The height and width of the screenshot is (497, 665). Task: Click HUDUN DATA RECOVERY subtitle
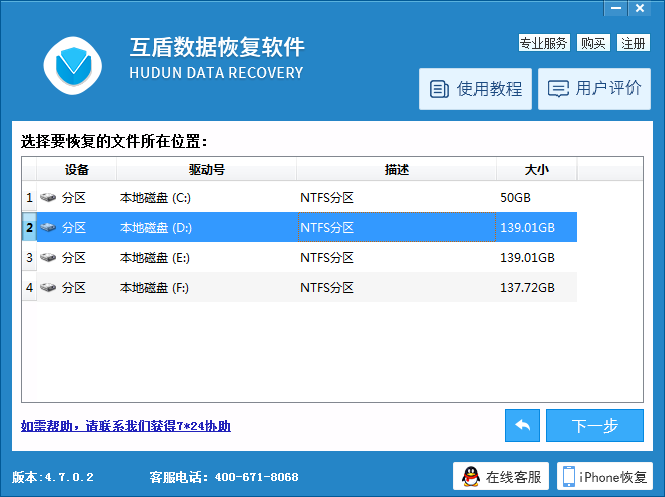(216, 73)
